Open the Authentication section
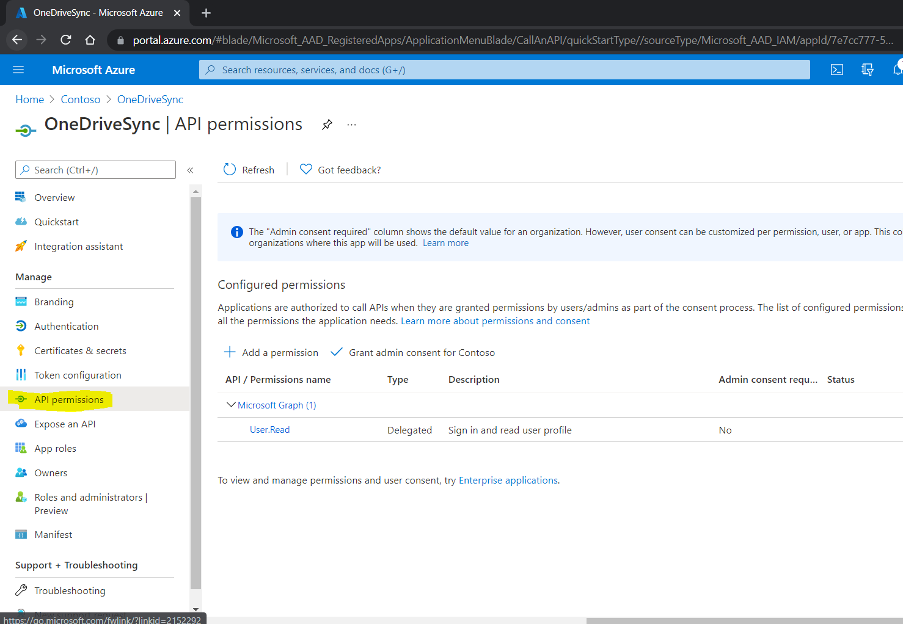This screenshot has height=624, width=904. (x=66, y=326)
